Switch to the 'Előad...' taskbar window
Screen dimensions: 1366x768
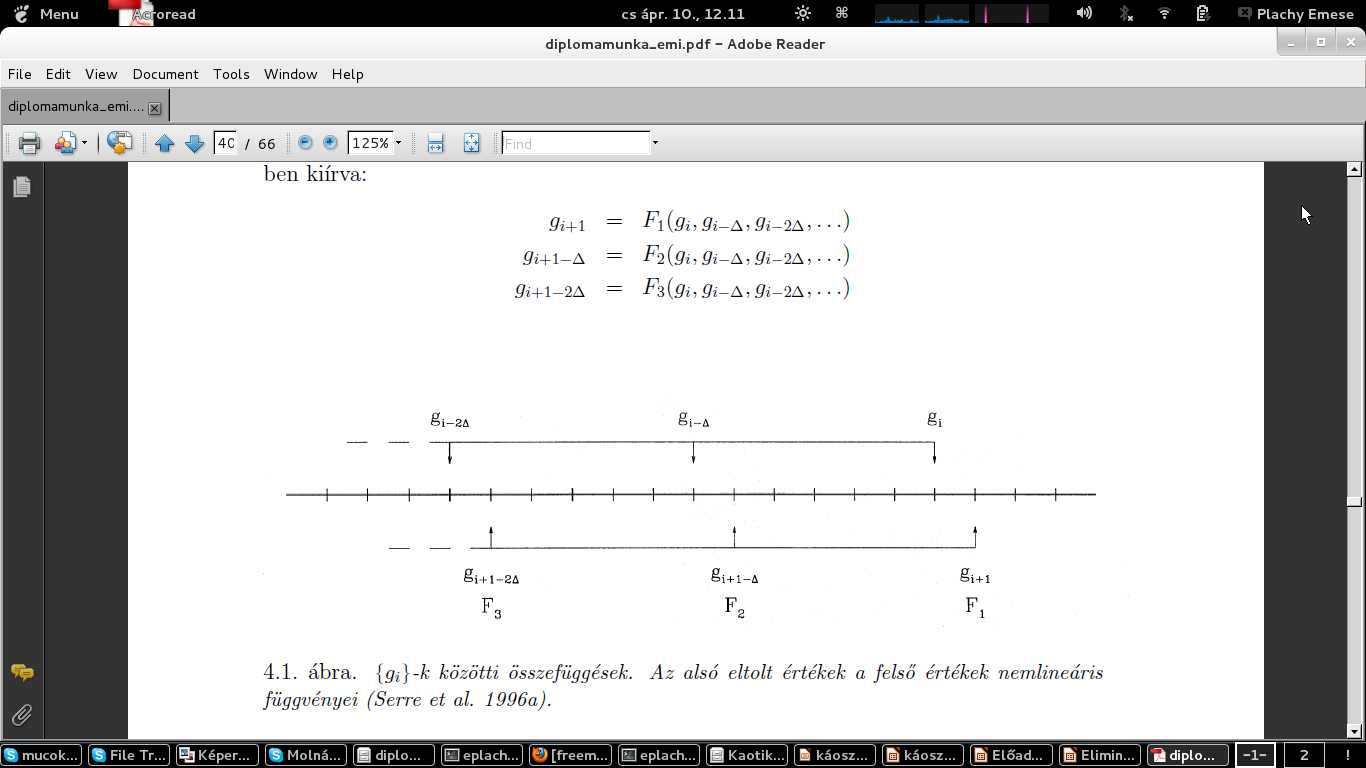click(1012, 755)
